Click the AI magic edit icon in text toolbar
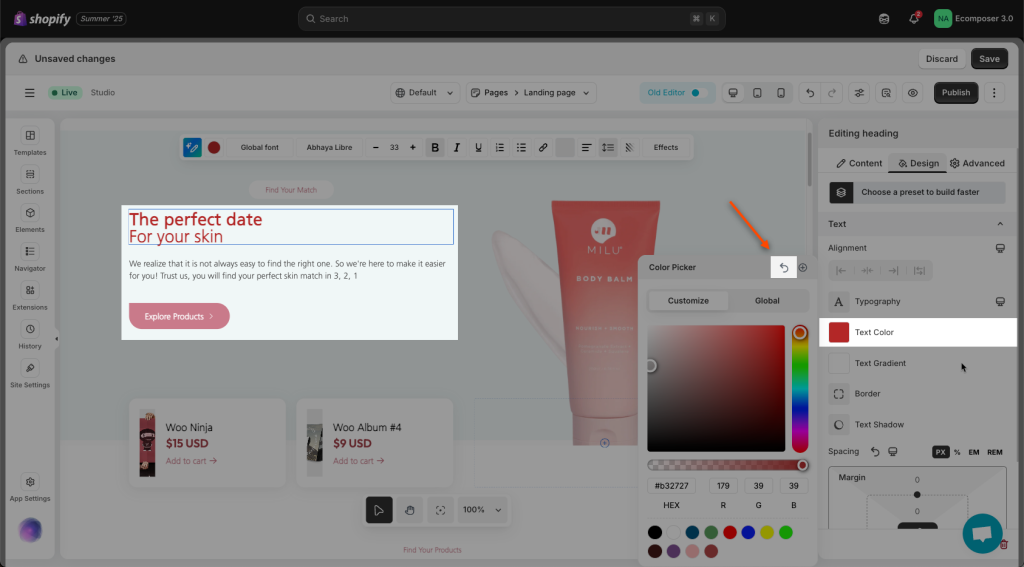 pyautogui.click(x=192, y=148)
